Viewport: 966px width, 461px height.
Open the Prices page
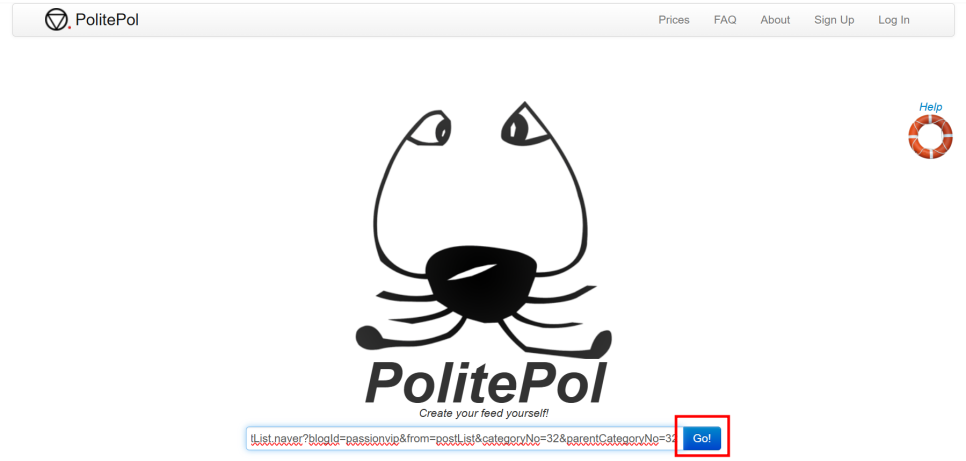click(674, 20)
